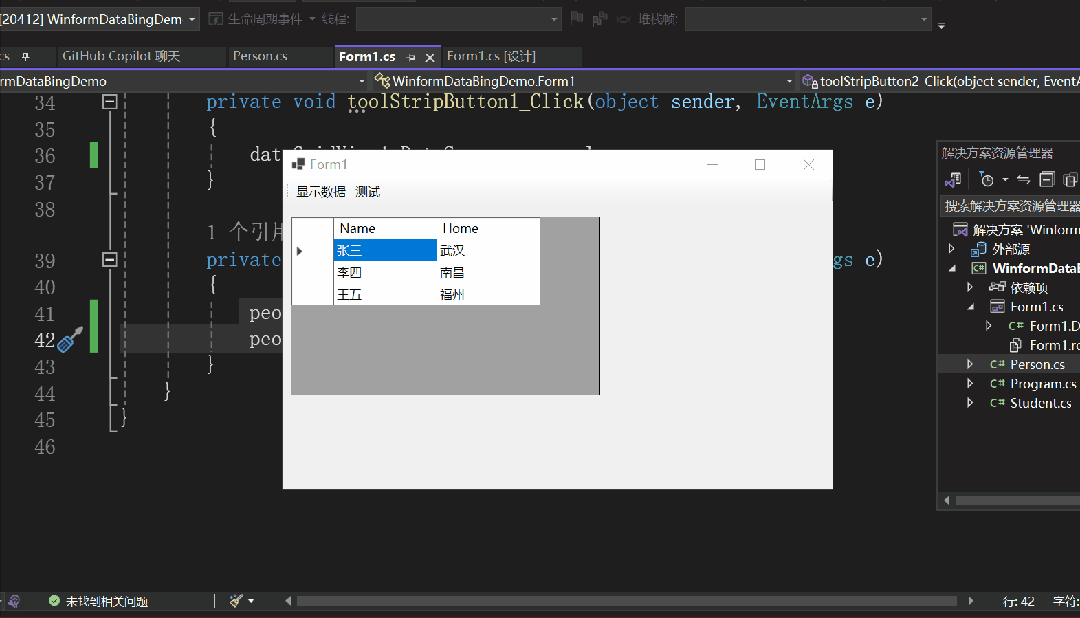1080x618 pixels.
Task: Click the editor's horizontal scrollbar track
Action: click(620, 601)
